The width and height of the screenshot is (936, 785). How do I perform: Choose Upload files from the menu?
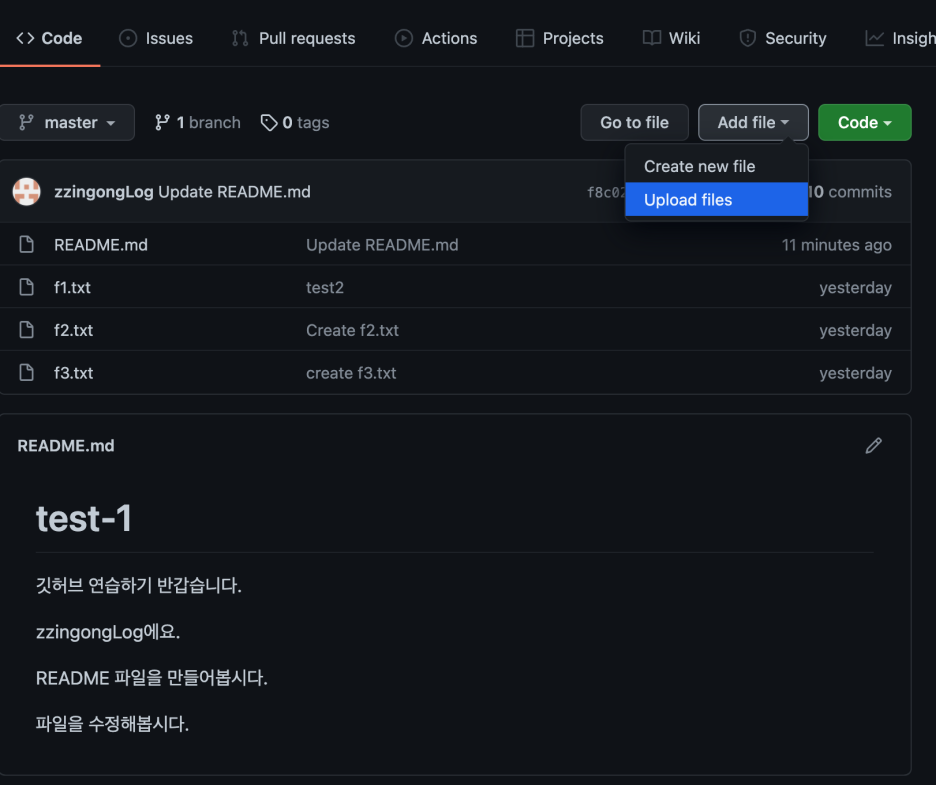(716, 199)
